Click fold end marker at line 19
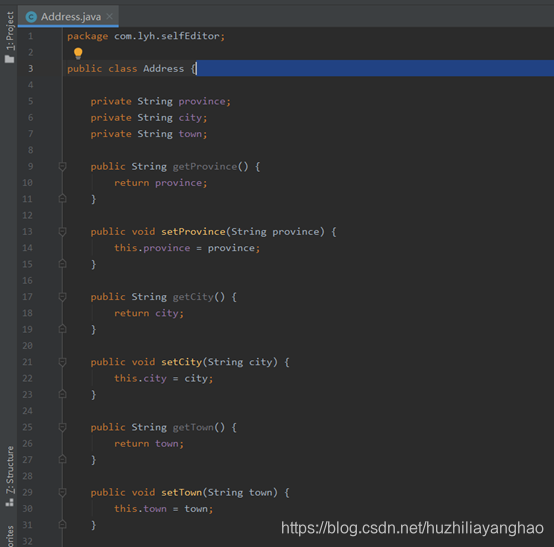The image size is (554, 547). pos(62,329)
